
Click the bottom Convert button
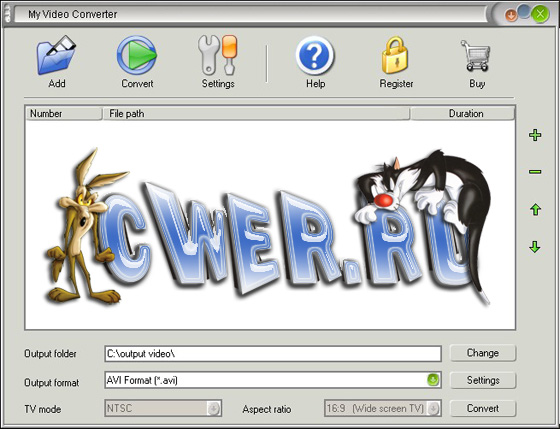(x=483, y=408)
